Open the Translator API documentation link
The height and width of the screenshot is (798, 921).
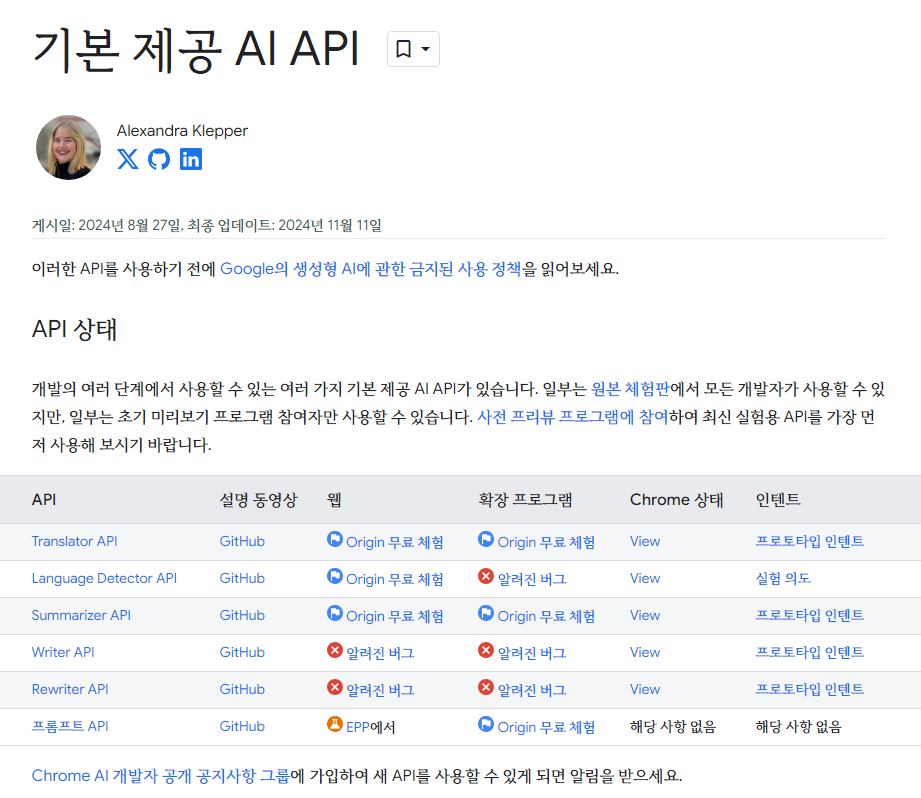pos(74,541)
